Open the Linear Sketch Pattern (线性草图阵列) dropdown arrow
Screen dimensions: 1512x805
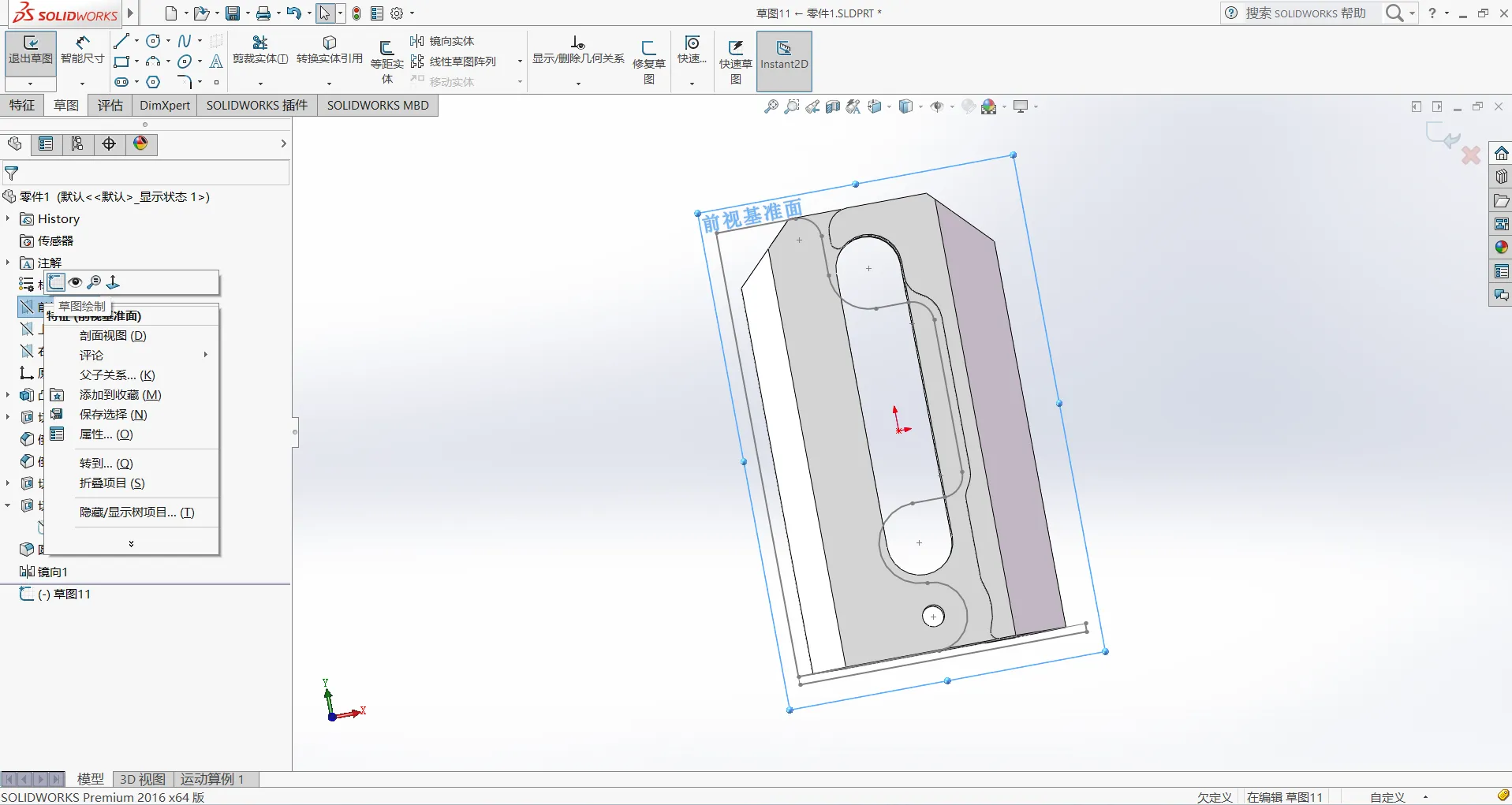pos(520,61)
